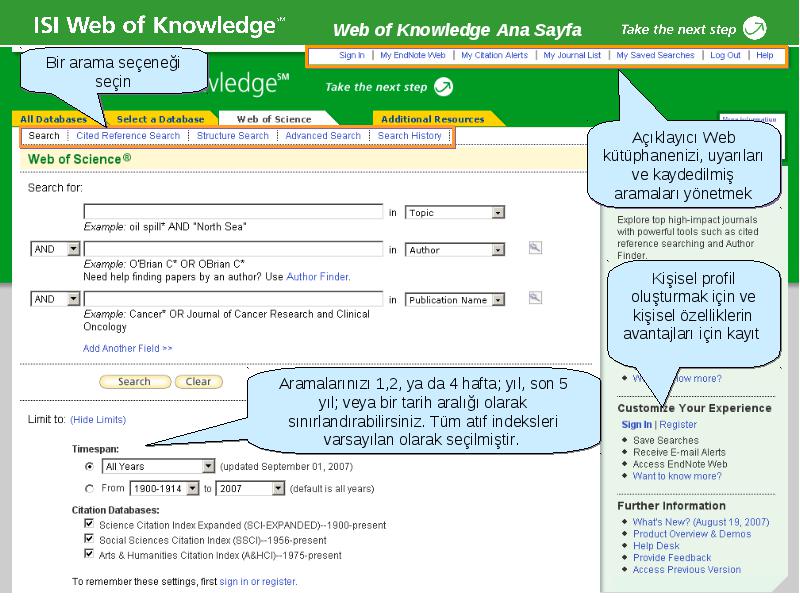
Task: Click the Access Previous Version link
Action: click(x=687, y=569)
